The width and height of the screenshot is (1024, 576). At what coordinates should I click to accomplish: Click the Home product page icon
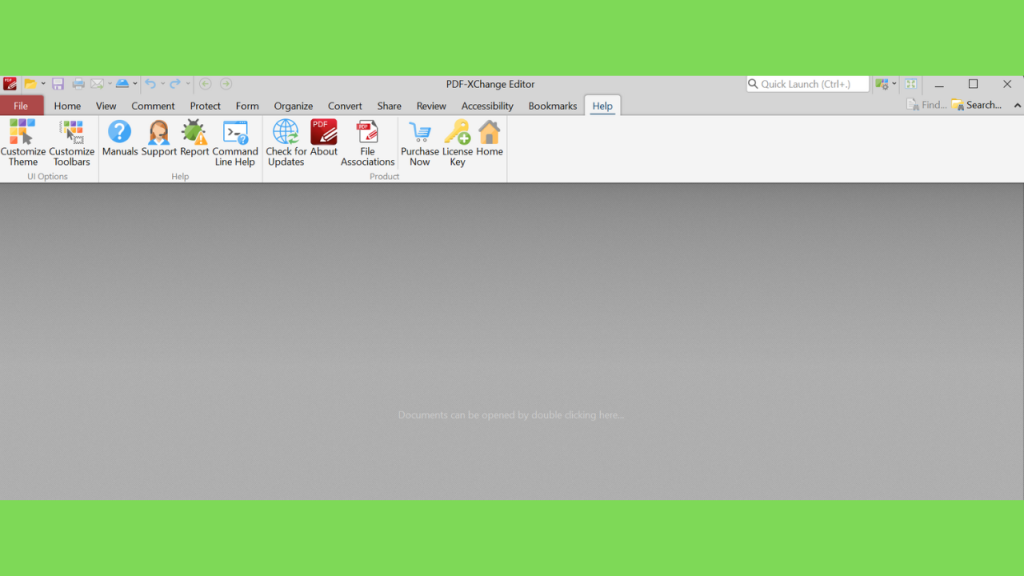(489, 138)
